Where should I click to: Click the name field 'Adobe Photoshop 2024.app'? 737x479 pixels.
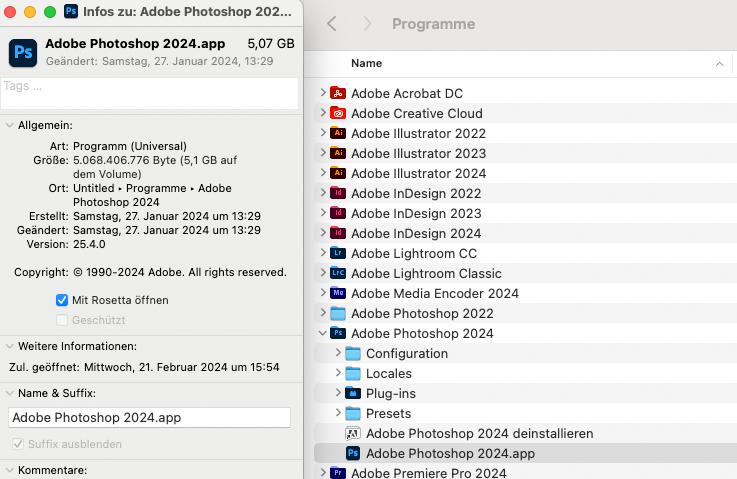point(149,417)
